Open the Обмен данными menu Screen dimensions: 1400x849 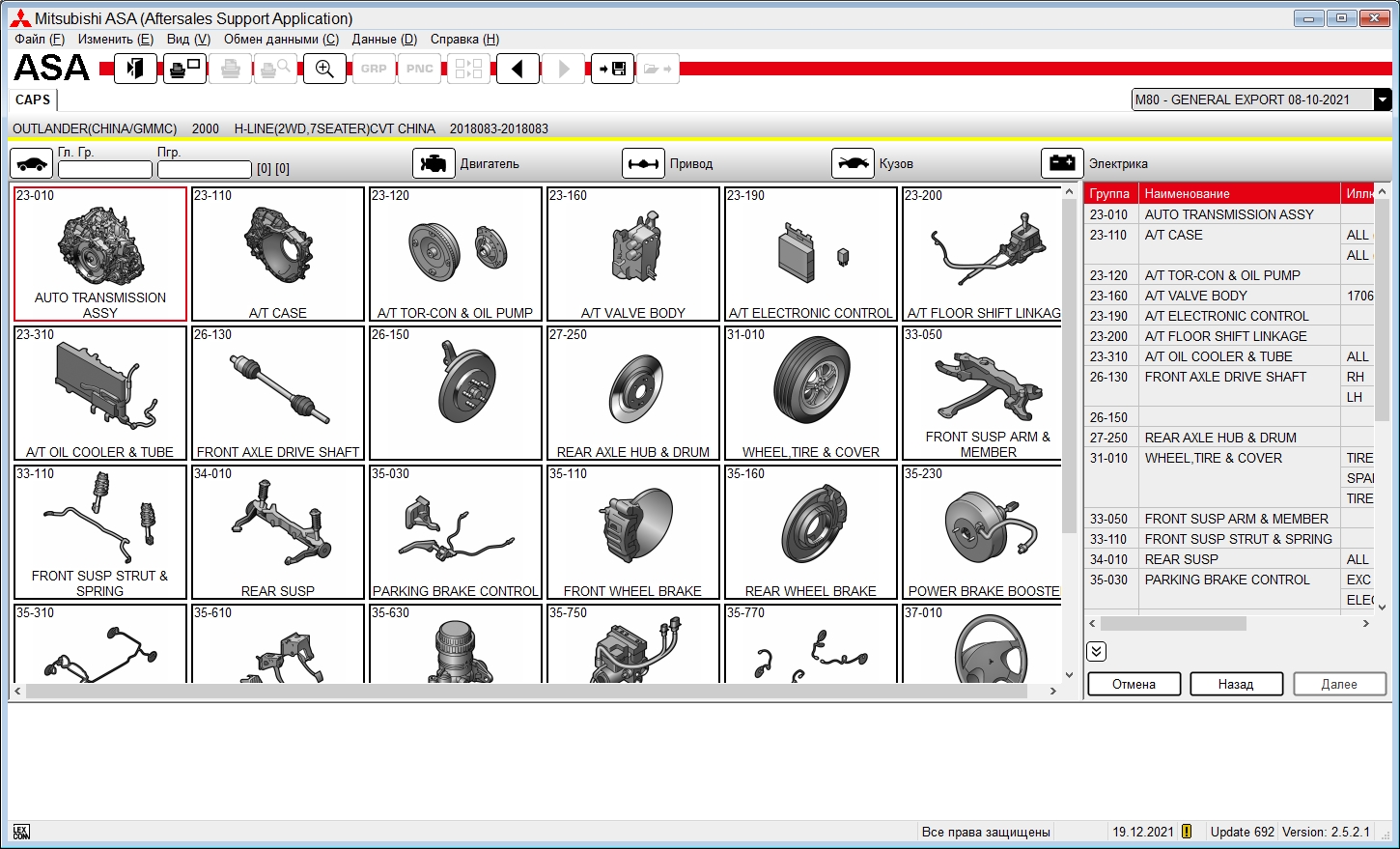pyautogui.click(x=281, y=39)
